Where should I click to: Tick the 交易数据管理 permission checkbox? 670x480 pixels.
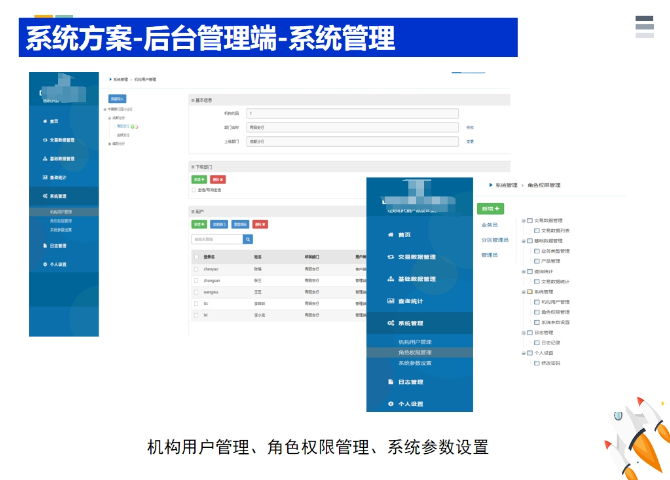530,221
